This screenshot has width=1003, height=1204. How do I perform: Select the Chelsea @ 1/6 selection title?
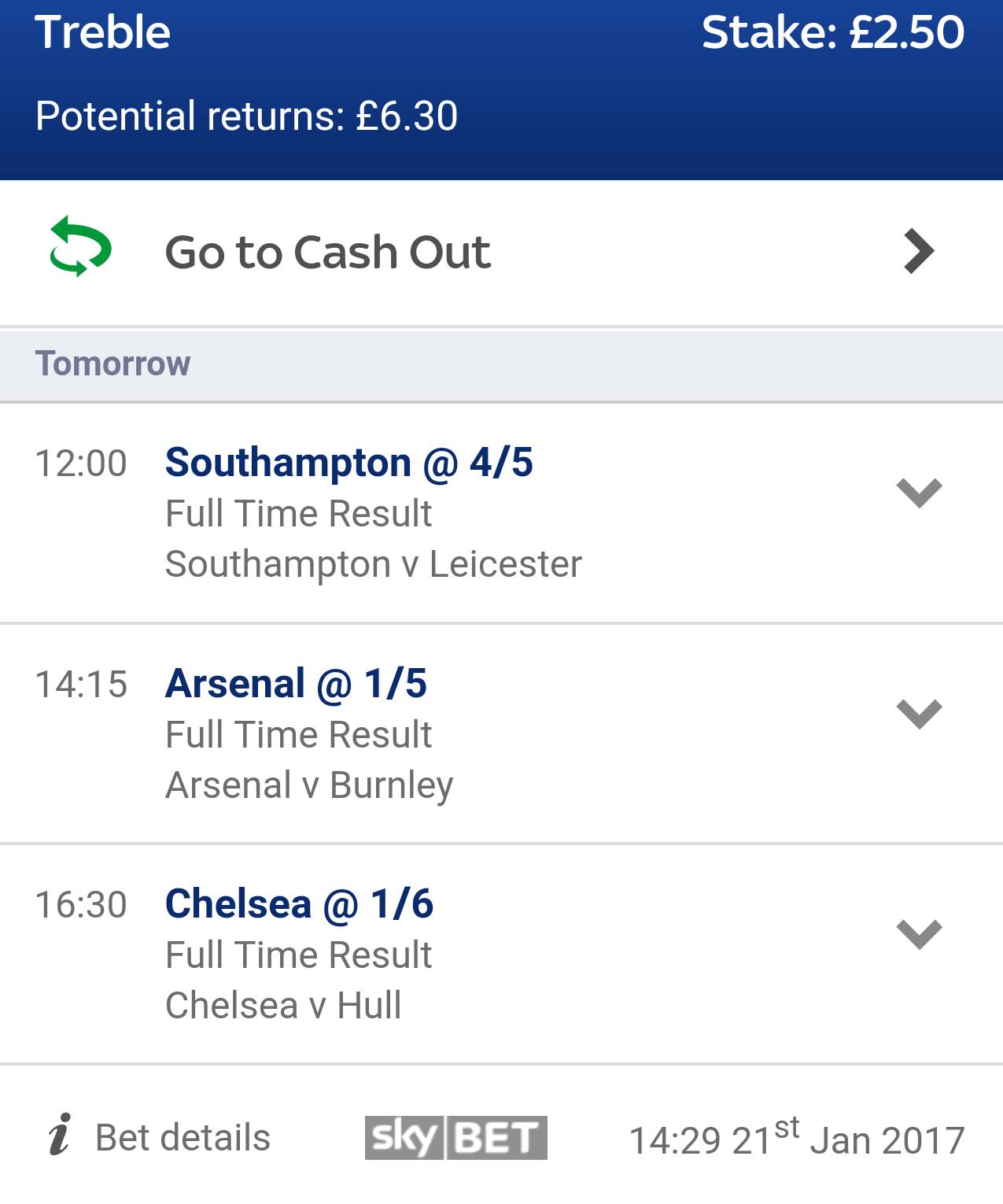point(299,903)
